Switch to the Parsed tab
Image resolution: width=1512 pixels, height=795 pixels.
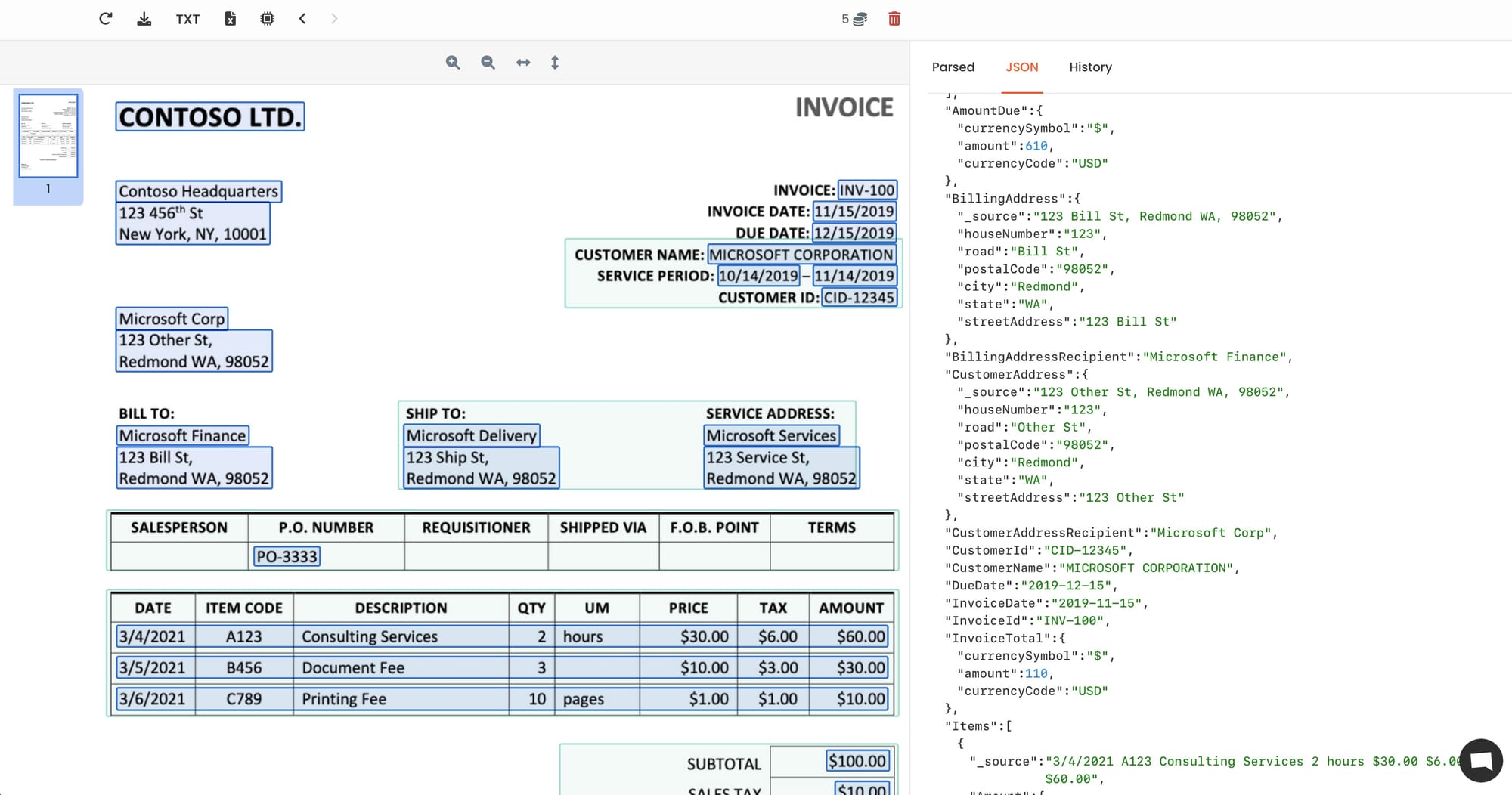click(953, 67)
